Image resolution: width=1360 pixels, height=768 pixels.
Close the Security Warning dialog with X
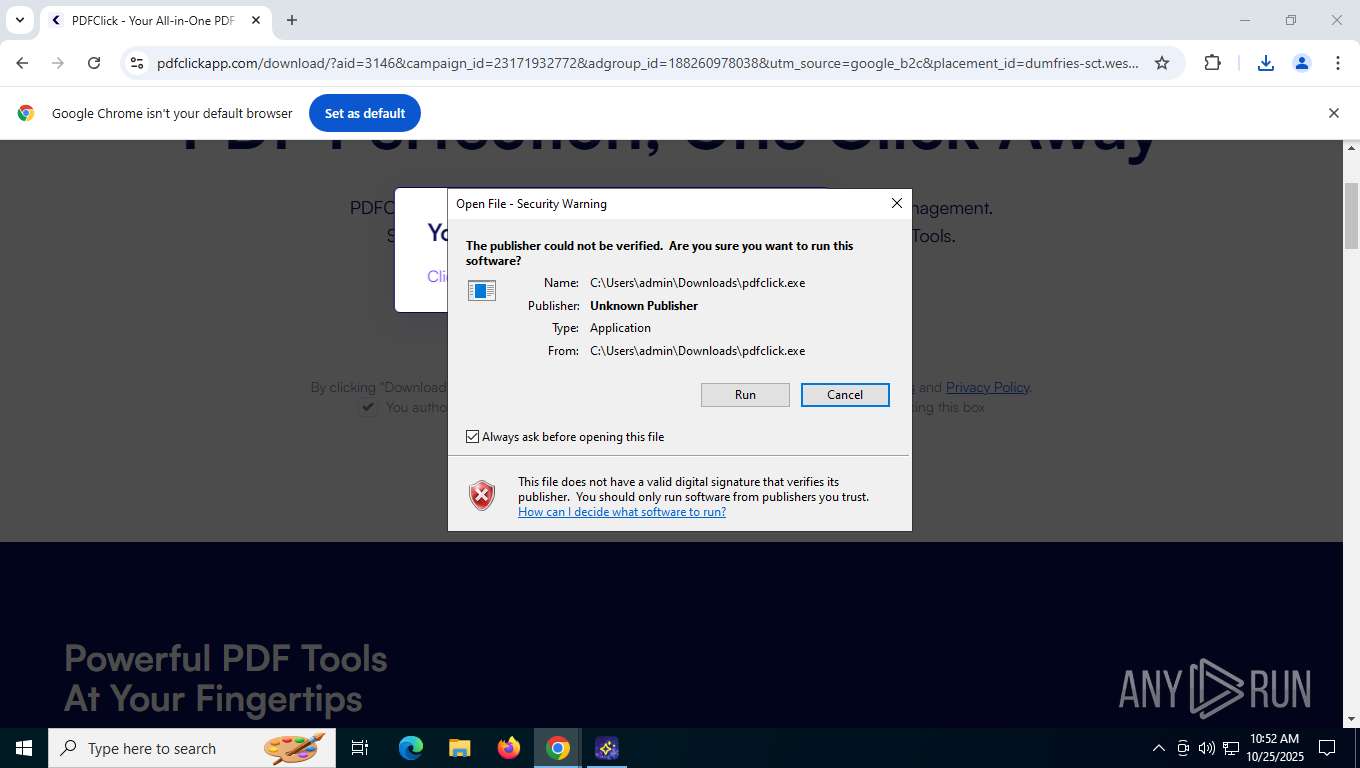(897, 203)
